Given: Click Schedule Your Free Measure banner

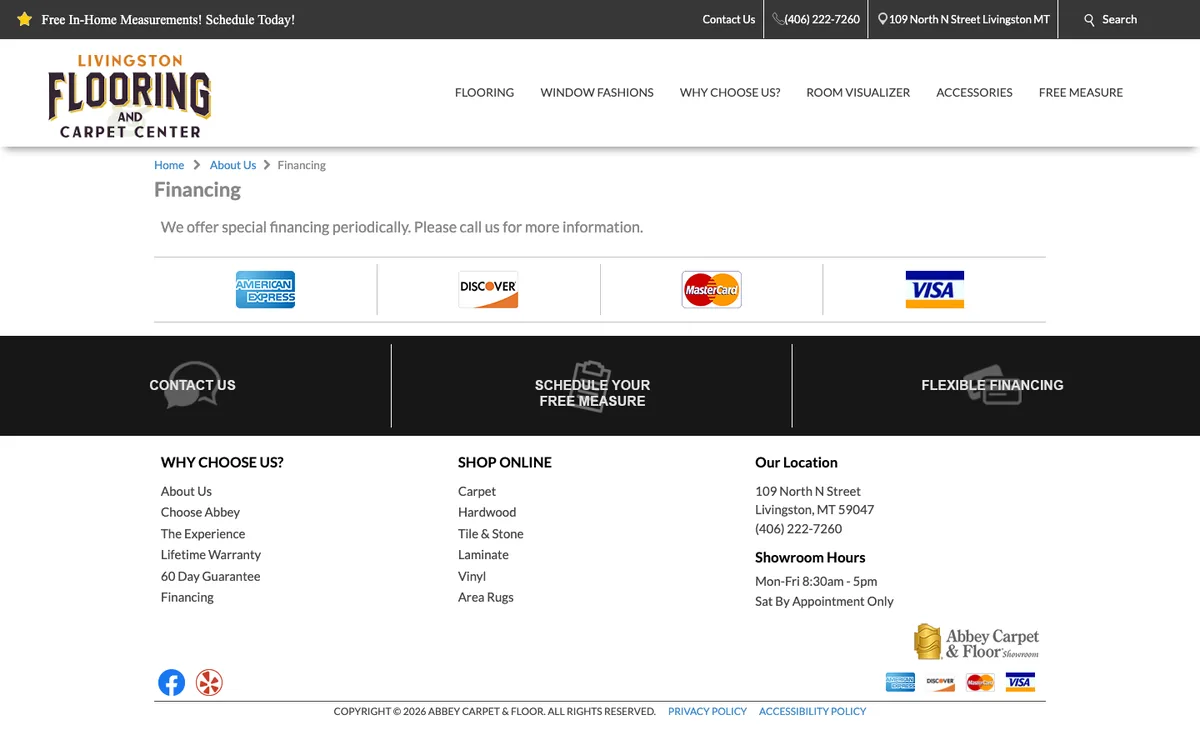Looking at the screenshot, I should click(592, 393).
